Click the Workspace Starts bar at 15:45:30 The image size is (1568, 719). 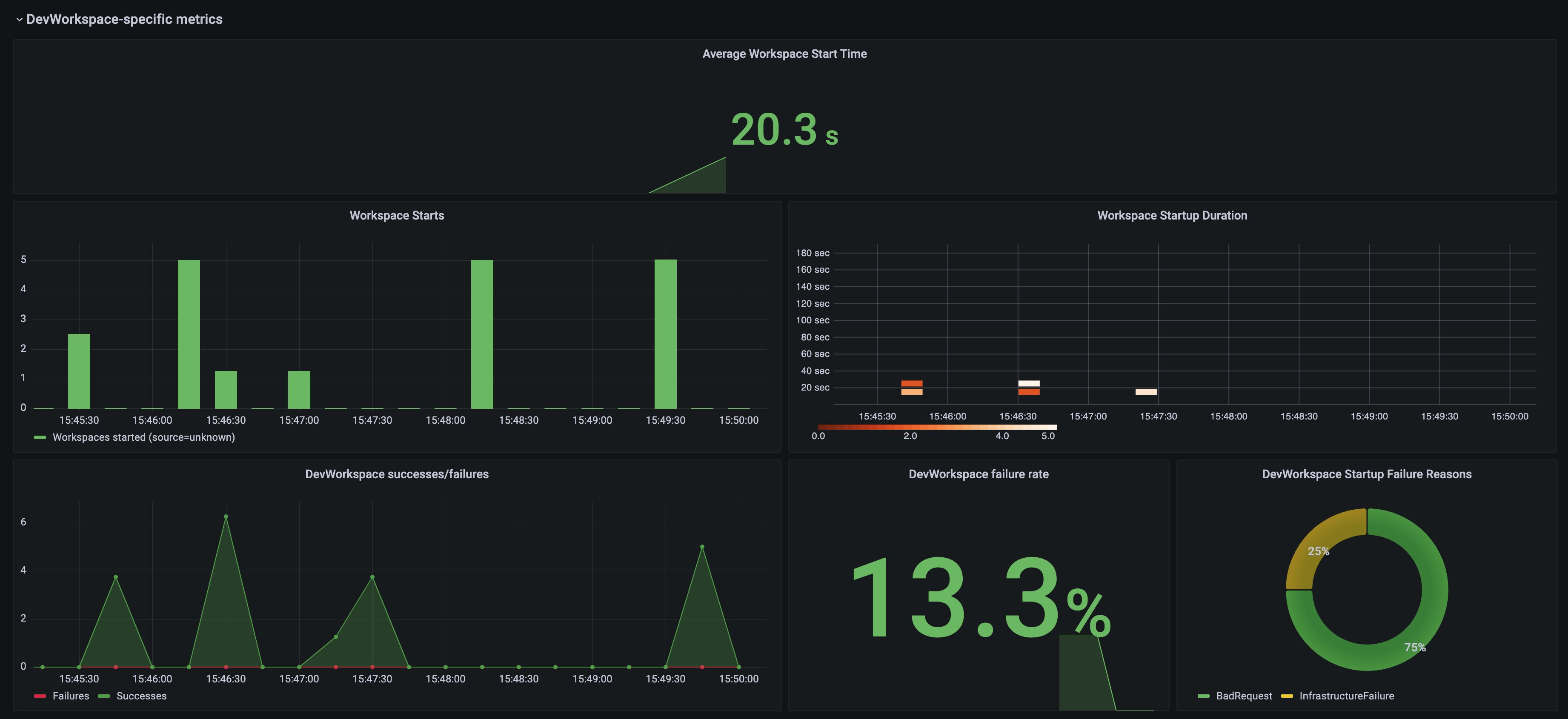point(79,371)
